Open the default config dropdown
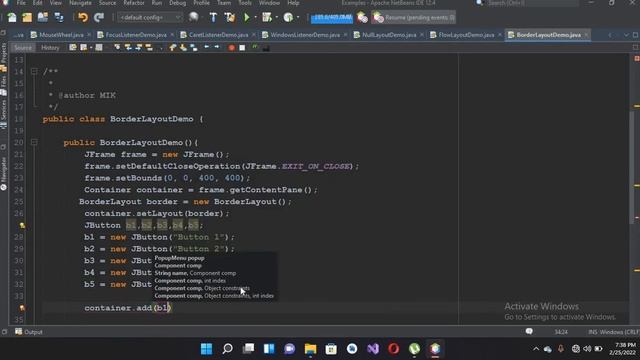Viewport: 640px width, 360px height. pos(149,18)
